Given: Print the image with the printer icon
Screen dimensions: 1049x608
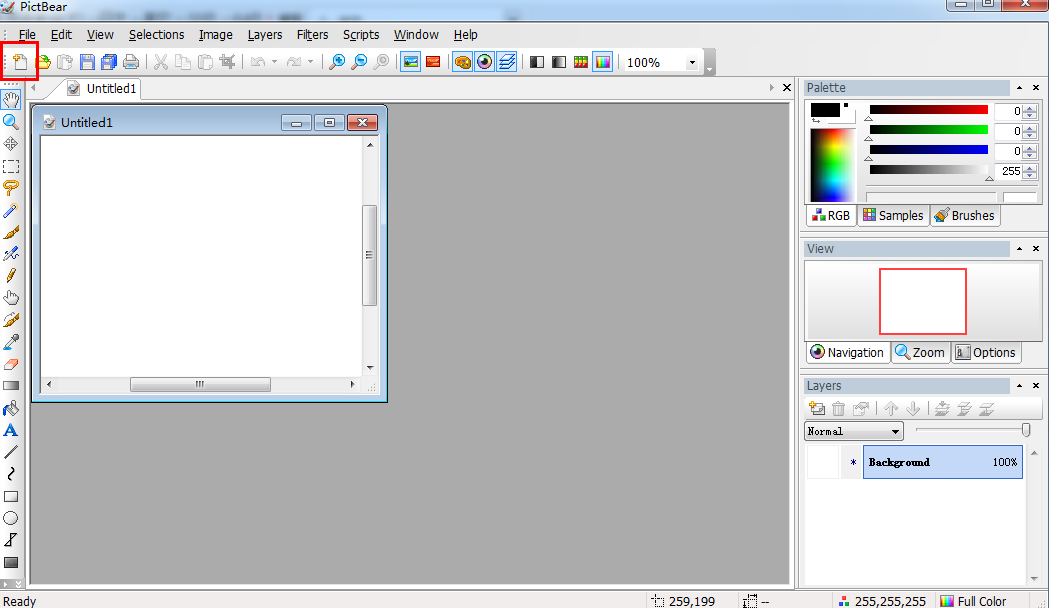Looking at the screenshot, I should [131, 62].
